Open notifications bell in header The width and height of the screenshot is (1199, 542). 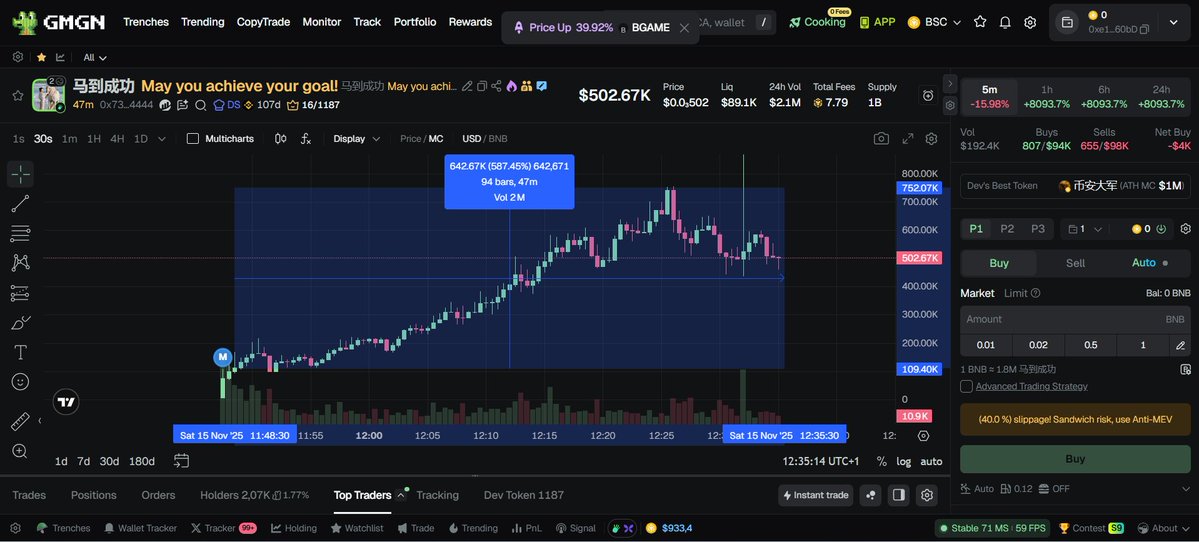click(1006, 22)
